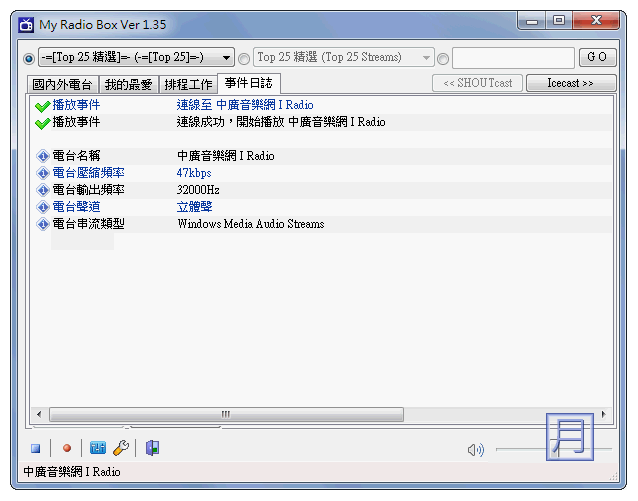Select the radio button beside URL field

pos(443,58)
